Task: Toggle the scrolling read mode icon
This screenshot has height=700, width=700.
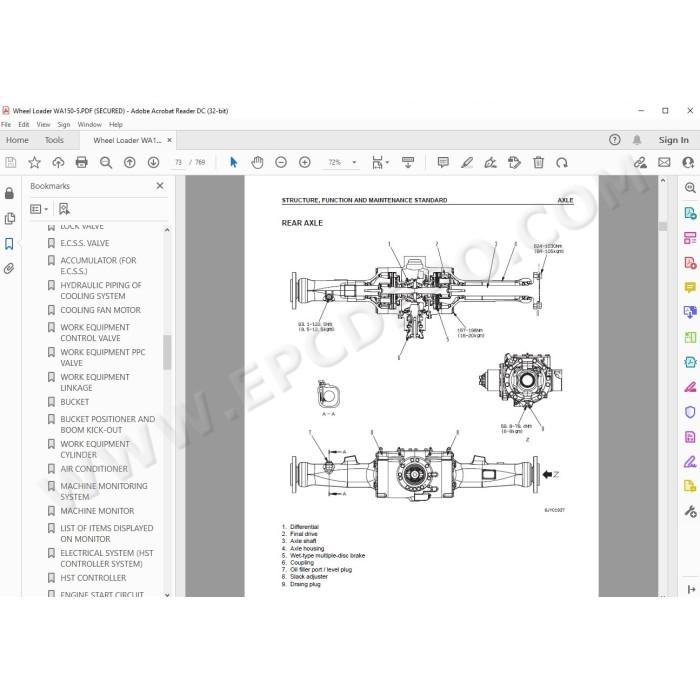Action: (x=408, y=162)
